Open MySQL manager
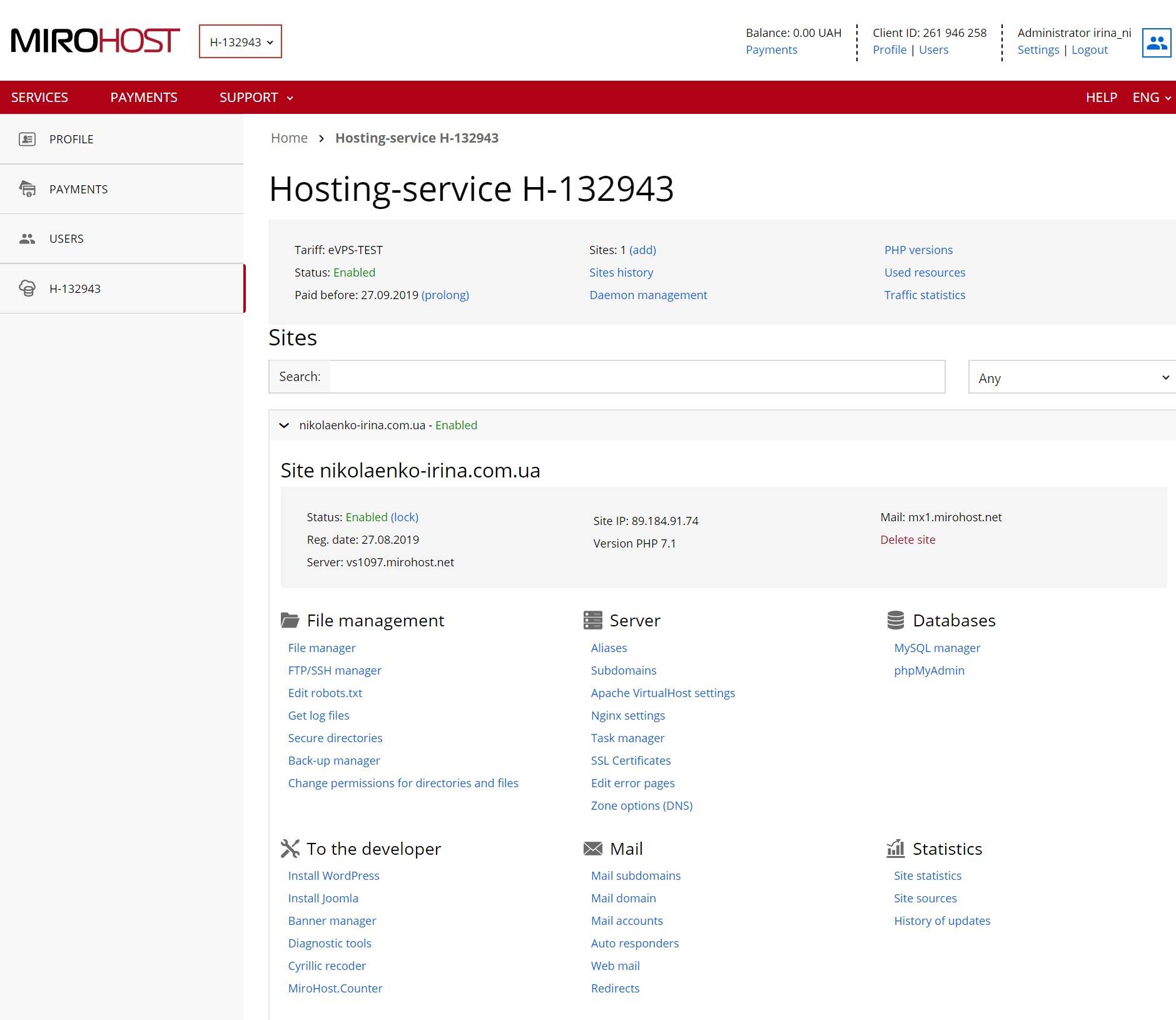This screenshot has width=1176, height=1020. pyautogui.click(x=937, y=648)
